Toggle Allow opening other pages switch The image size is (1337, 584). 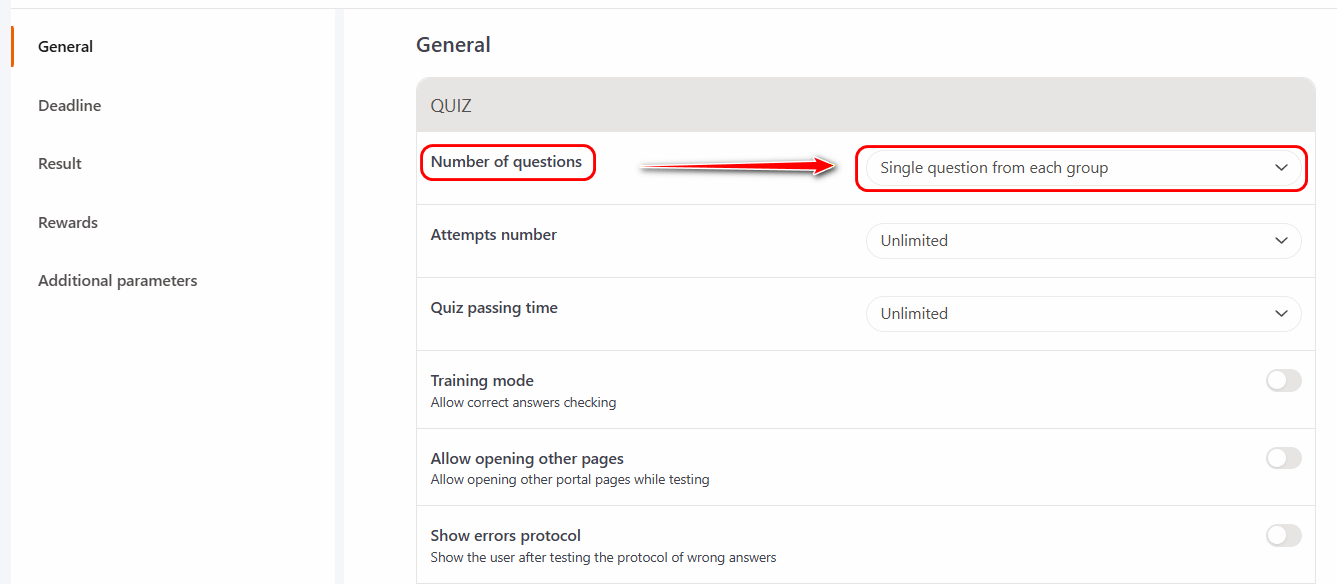(1283, 459)
